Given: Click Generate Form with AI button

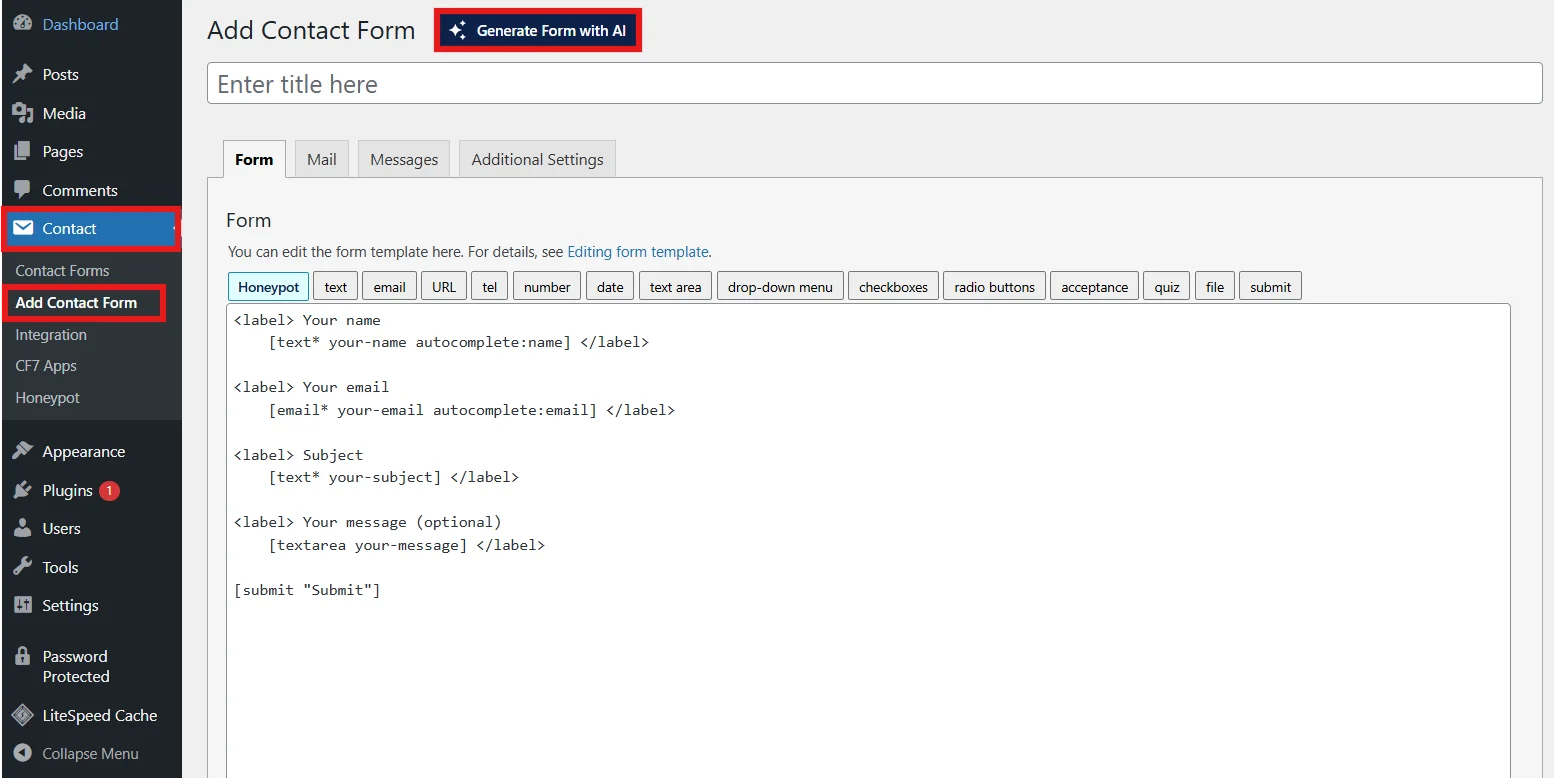Looking at the screenshot, I should [x=538, y=31].
